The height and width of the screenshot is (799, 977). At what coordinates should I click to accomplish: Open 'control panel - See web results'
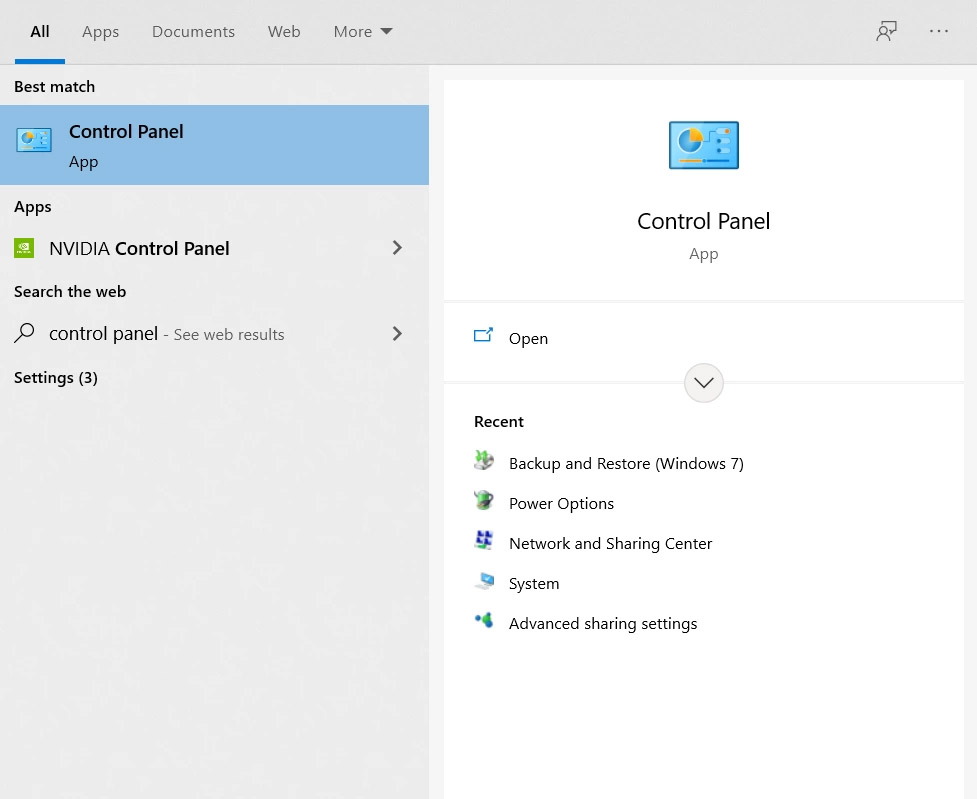point(166,334)
